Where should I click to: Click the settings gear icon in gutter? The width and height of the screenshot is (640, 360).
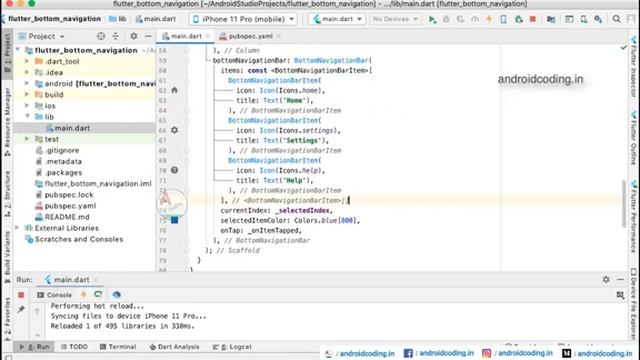click(x=174, y=130)
